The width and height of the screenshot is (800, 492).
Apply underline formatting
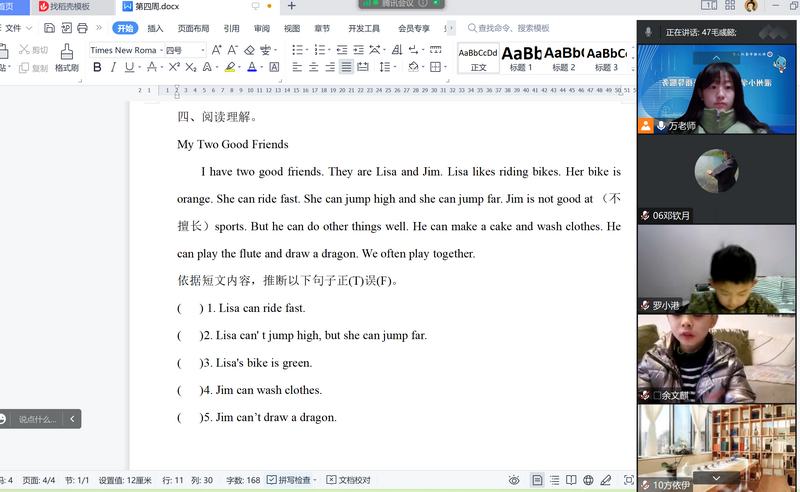click(x=129, y=67)
